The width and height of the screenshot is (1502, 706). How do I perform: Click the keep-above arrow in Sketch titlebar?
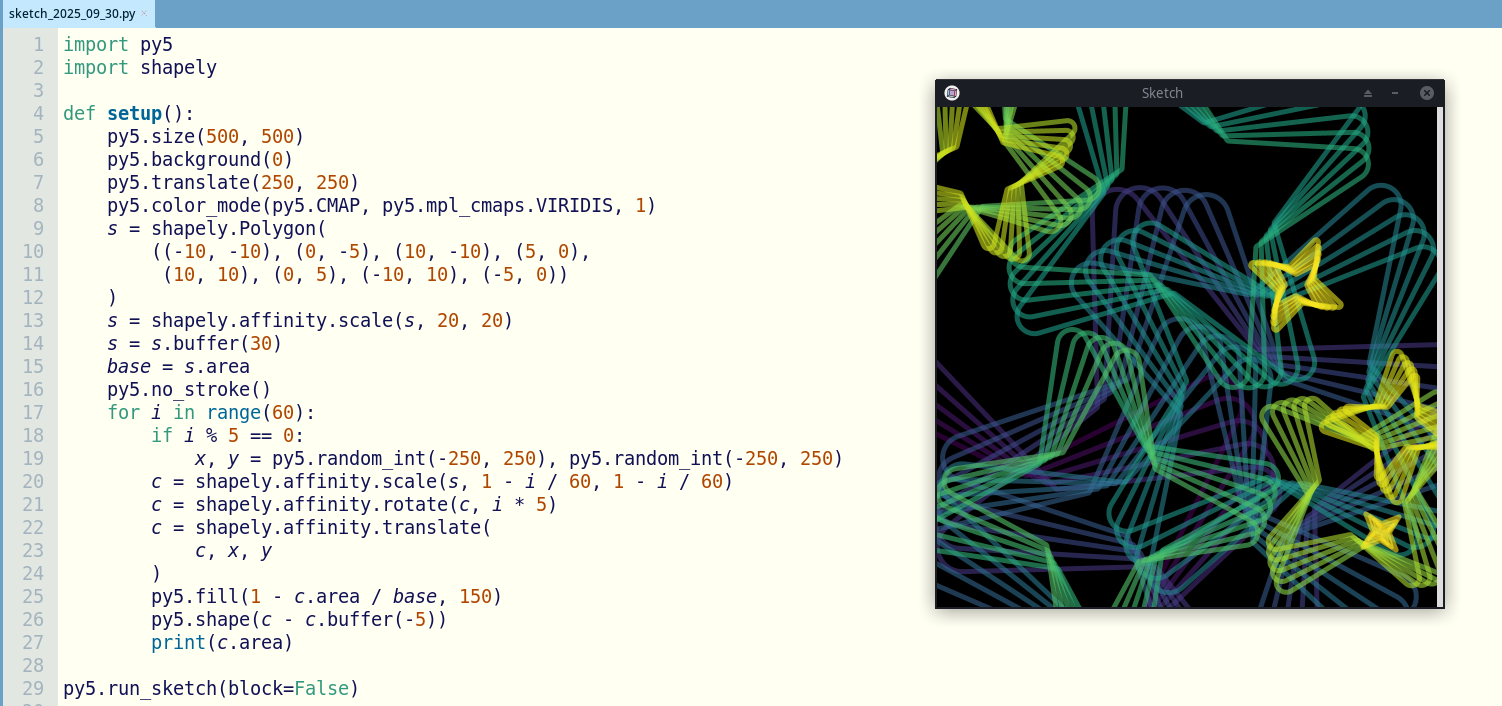1368,93
